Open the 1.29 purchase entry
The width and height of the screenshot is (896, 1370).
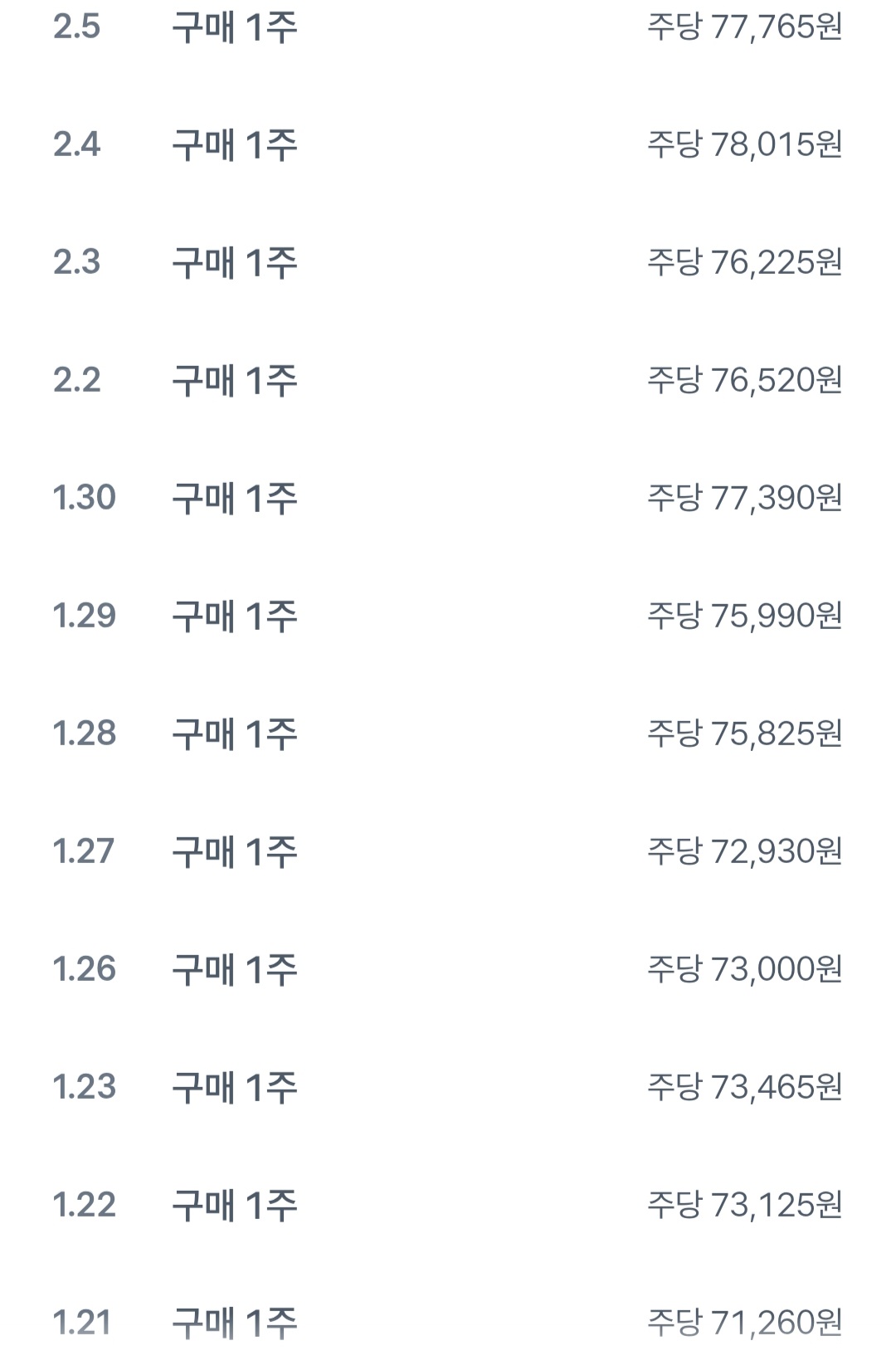coord(234,617)
